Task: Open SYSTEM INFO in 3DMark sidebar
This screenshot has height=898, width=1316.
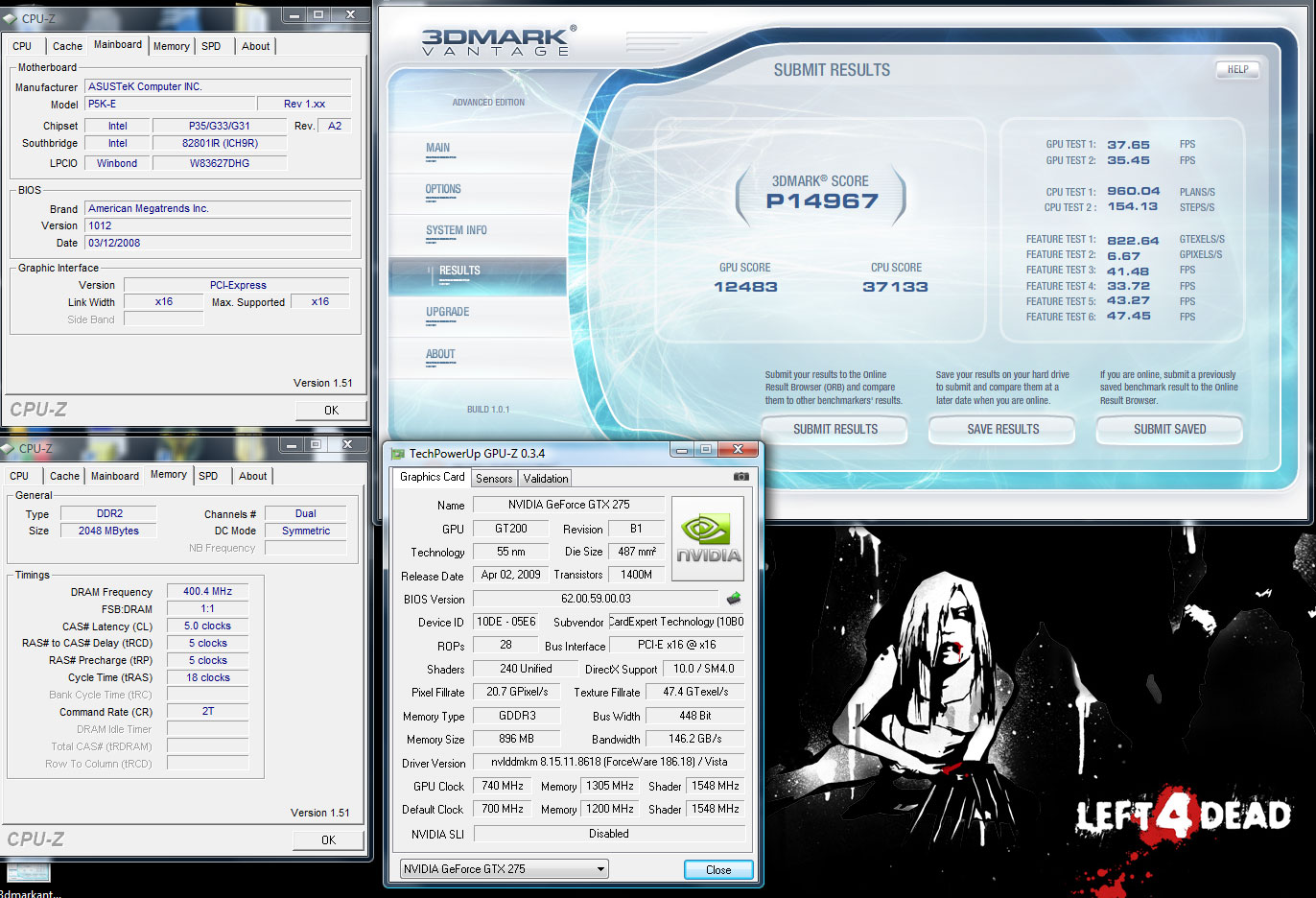Action: coord(457,231)
